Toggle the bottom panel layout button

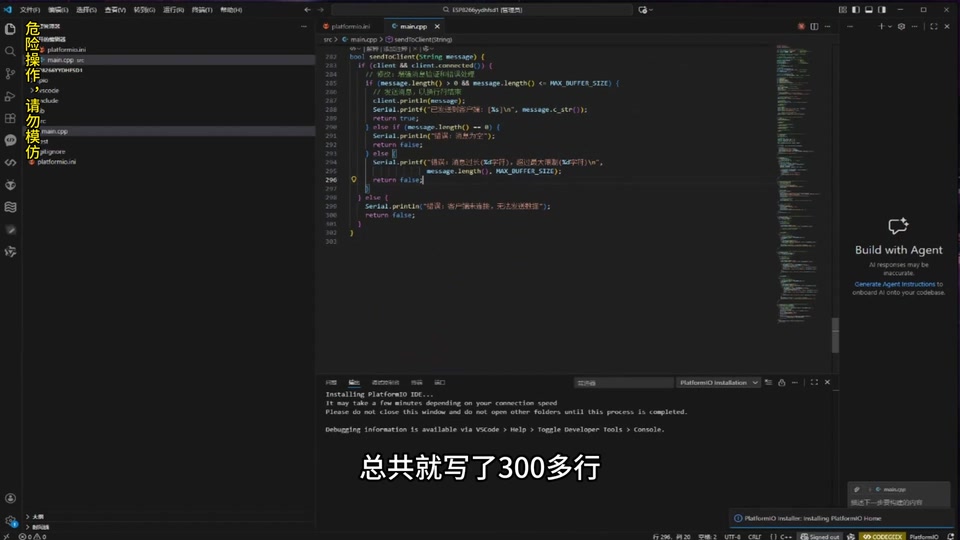869,10
